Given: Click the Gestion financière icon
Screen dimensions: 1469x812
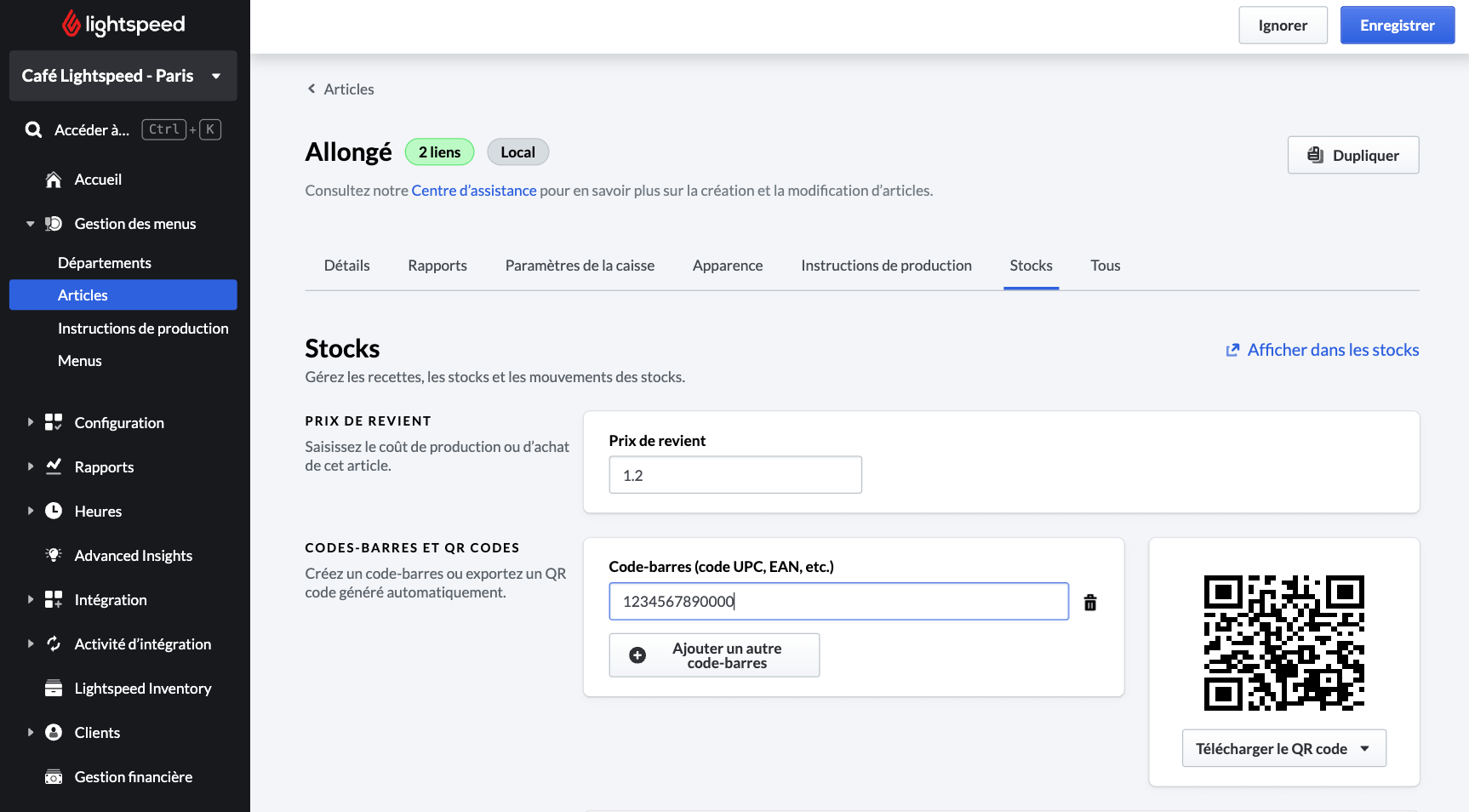Looking at the screenshot, I should (x=54, y=777).
